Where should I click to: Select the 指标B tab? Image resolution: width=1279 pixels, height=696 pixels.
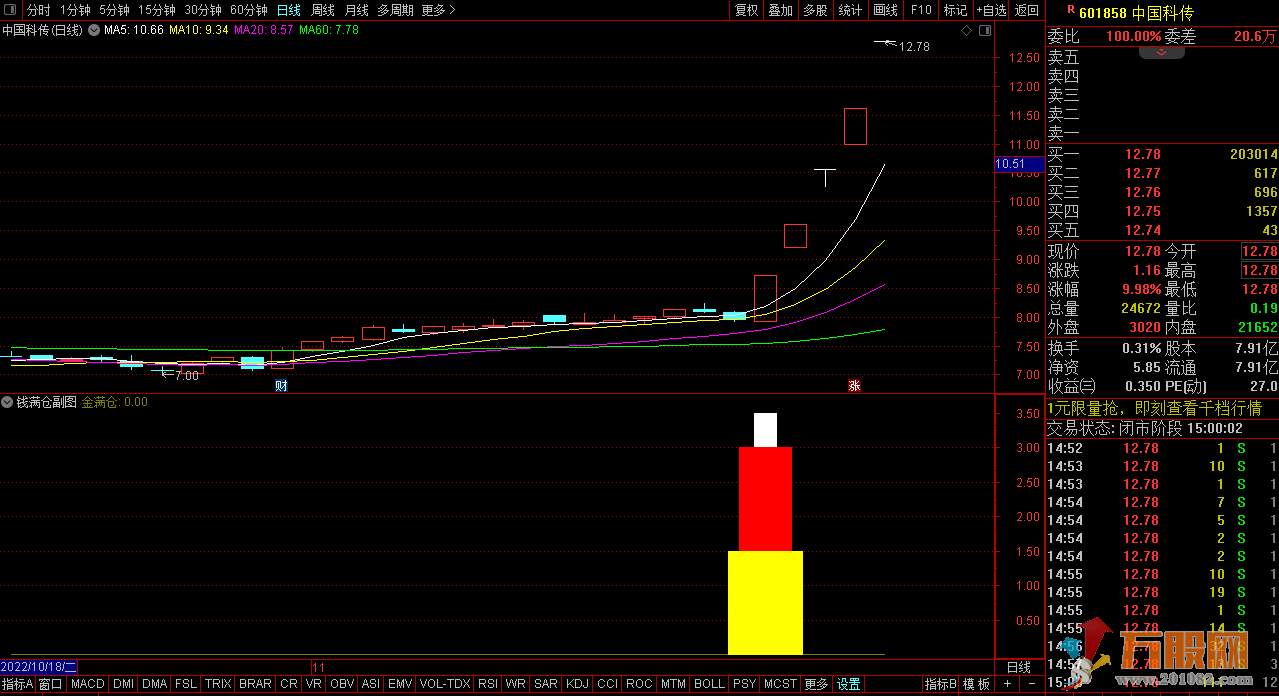point(941,684)
